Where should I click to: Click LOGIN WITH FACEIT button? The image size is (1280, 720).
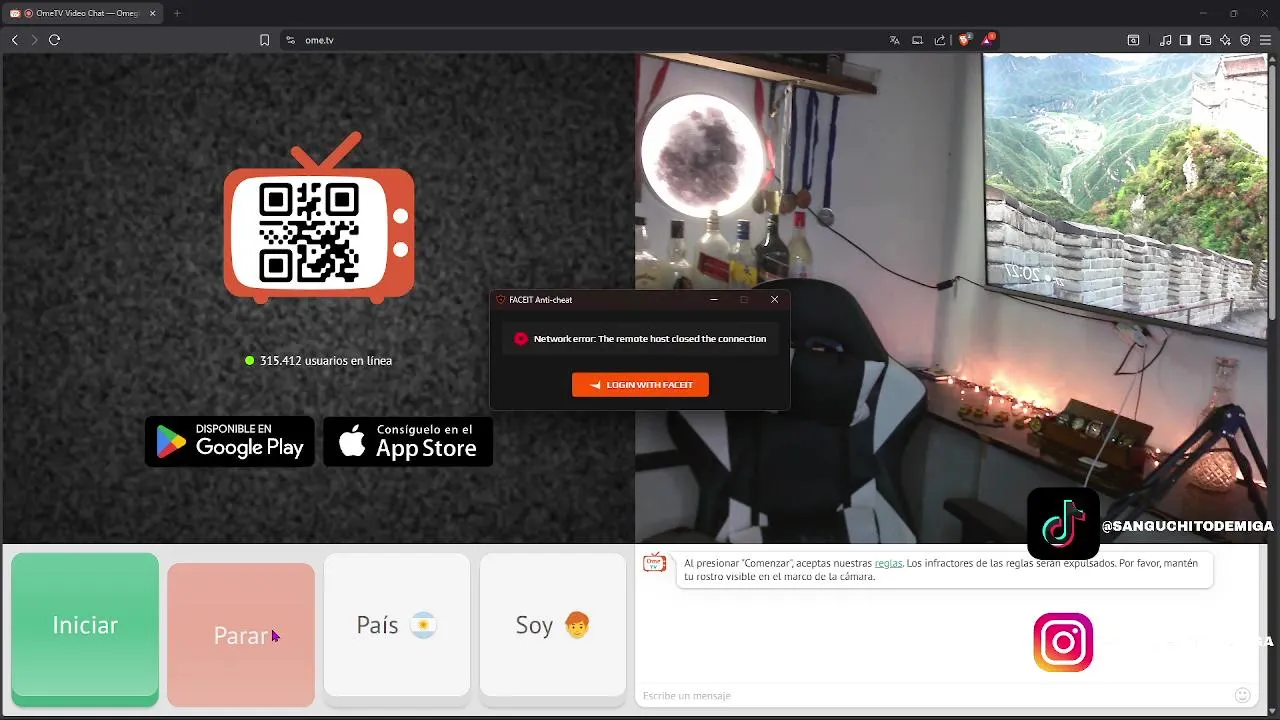tap(640, 385)
